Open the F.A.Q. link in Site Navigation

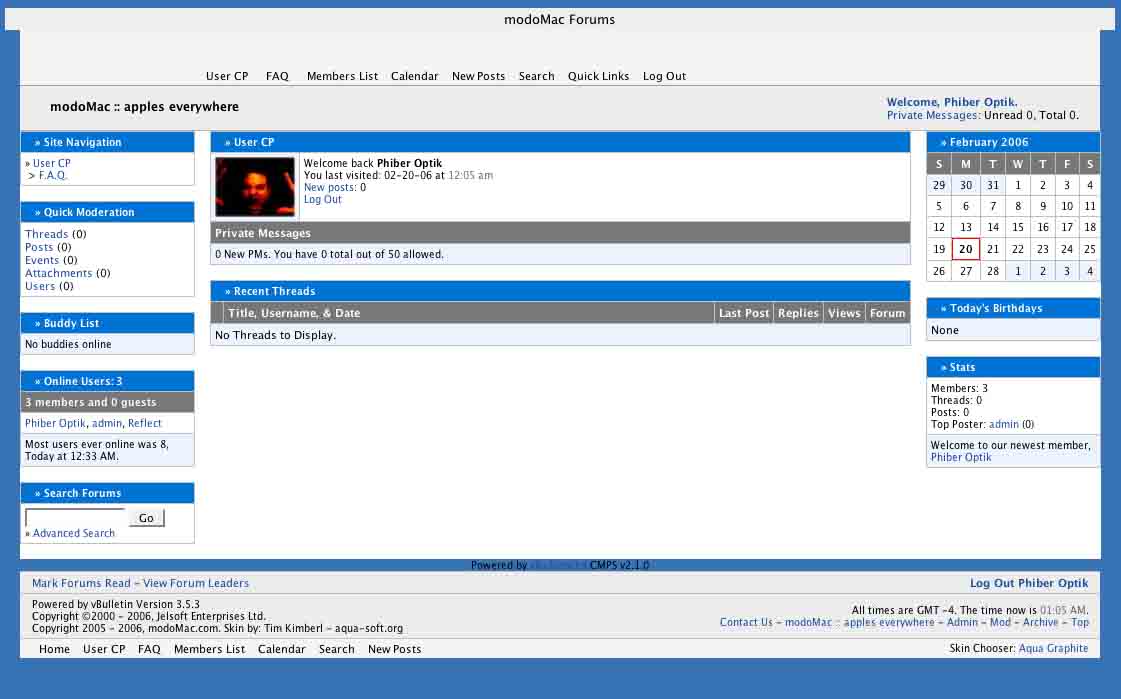point(53,175)
